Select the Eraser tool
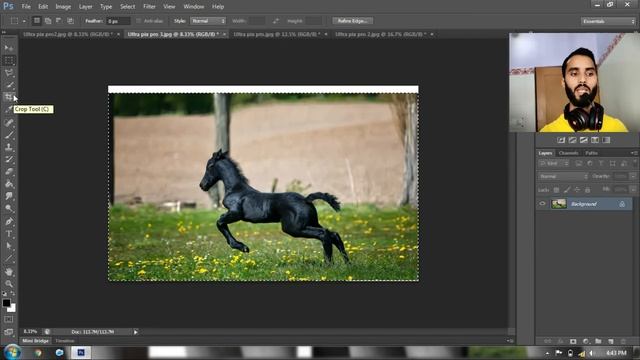 coord(9,171)
